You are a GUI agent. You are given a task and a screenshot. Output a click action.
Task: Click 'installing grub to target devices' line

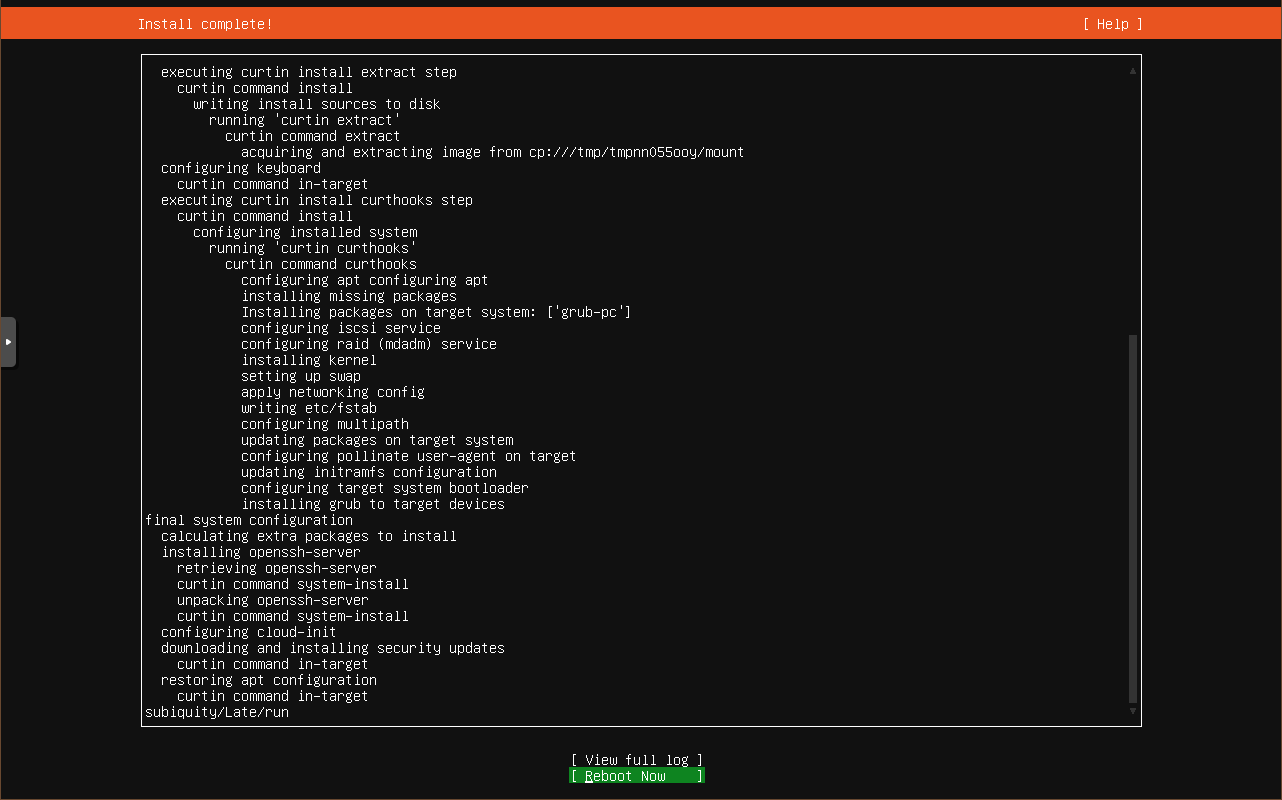(373, 504)
